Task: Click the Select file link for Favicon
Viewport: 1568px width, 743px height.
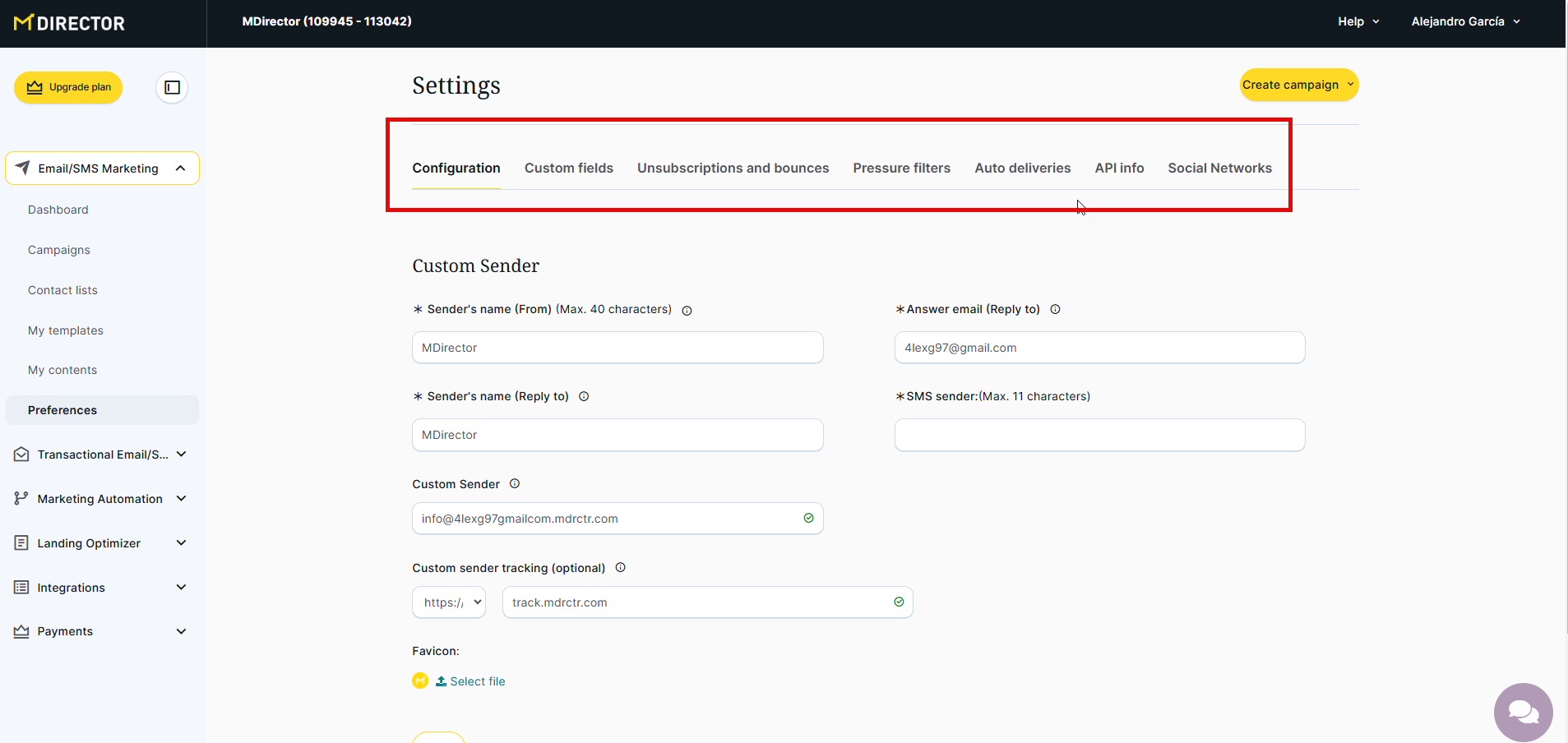Action: coord(477,681)
